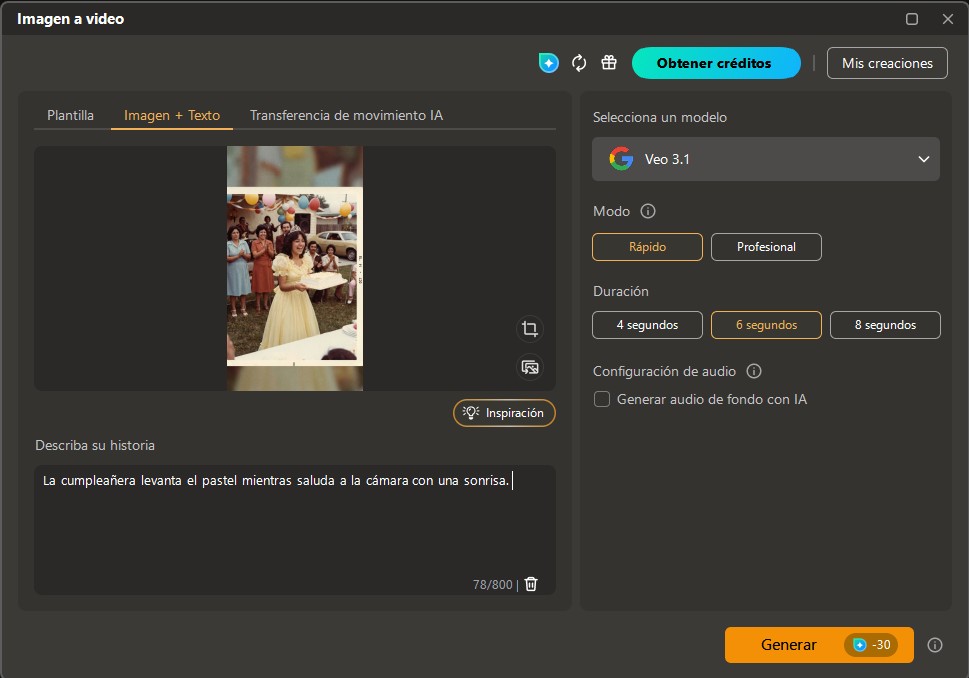969x678 pixels.
Task: View info about Configuración de audio
Action: (x=755, y=371)
